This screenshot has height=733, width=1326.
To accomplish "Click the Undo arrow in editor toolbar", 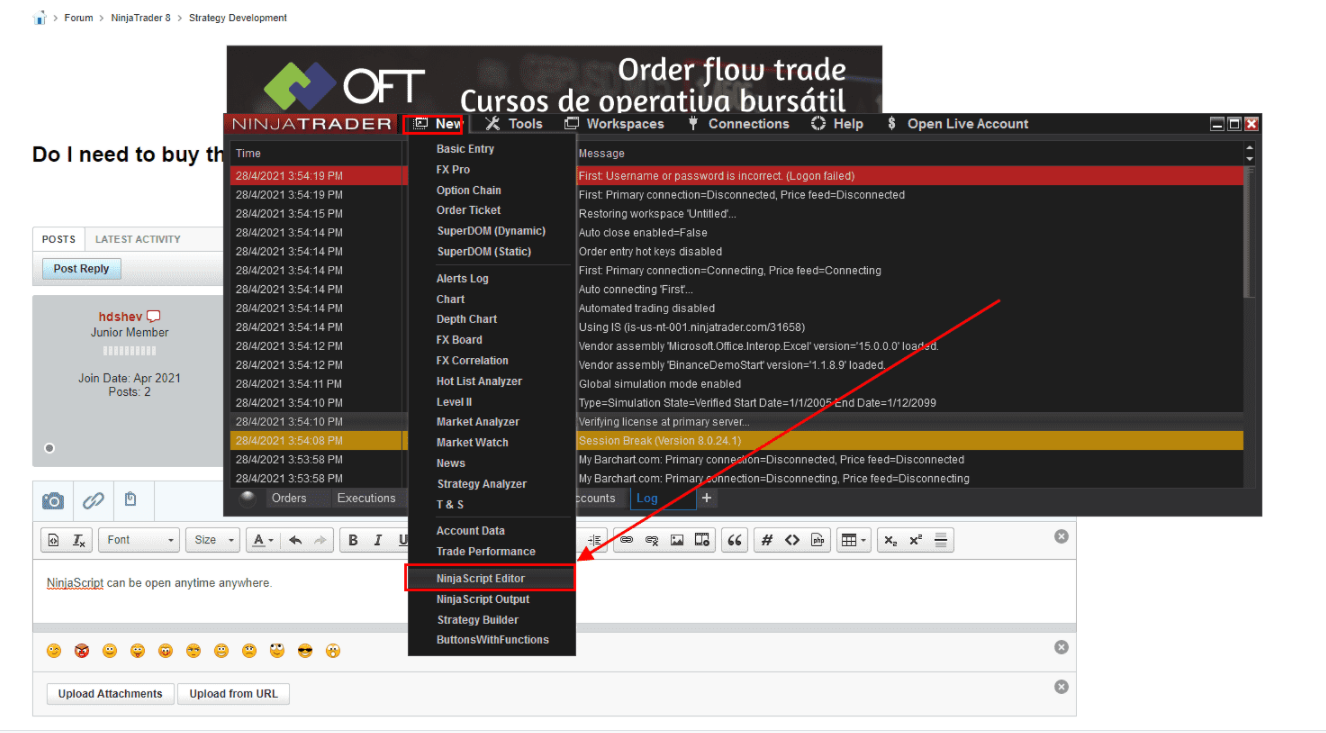I will 295,540.
